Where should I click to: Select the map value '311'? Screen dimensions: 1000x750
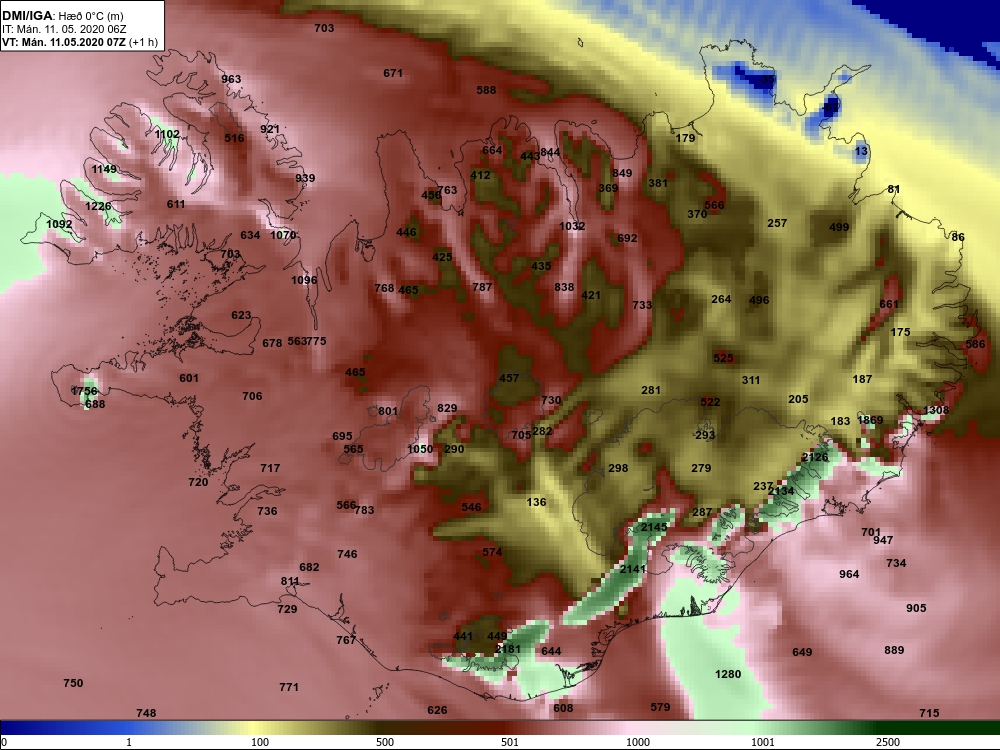click(x=751, y=380)
